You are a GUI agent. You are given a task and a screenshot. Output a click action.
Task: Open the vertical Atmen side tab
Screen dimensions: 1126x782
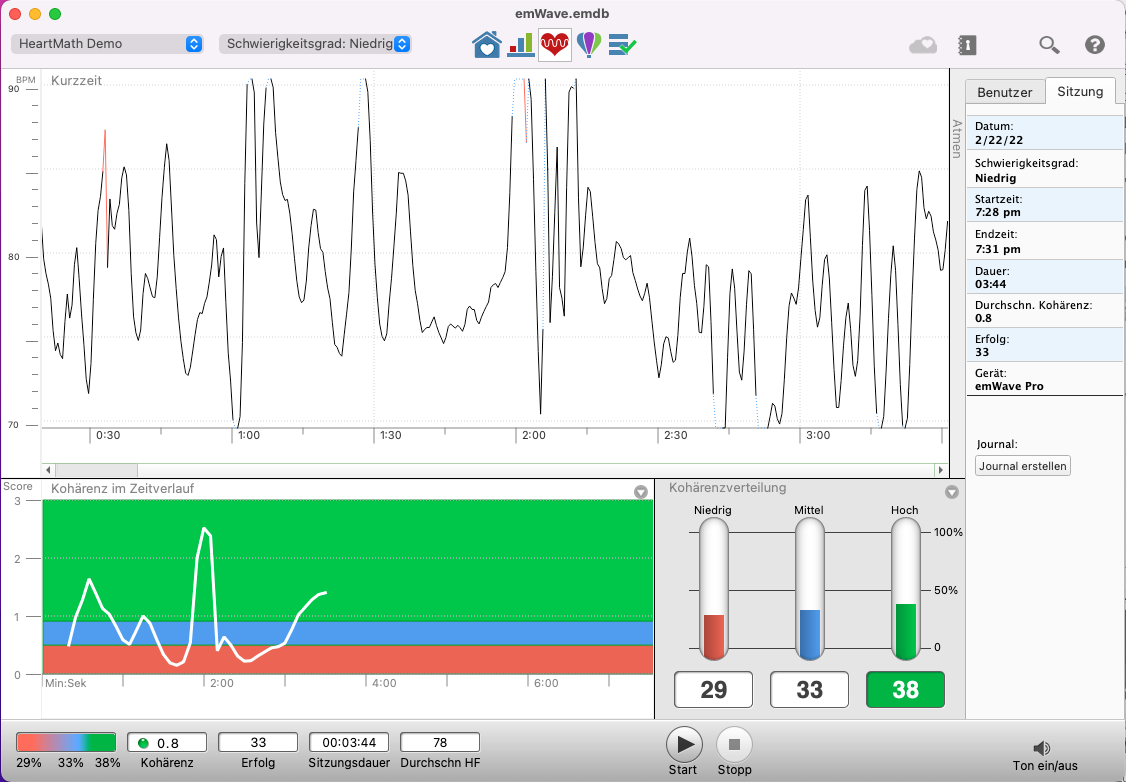click(x=957, y=139)
